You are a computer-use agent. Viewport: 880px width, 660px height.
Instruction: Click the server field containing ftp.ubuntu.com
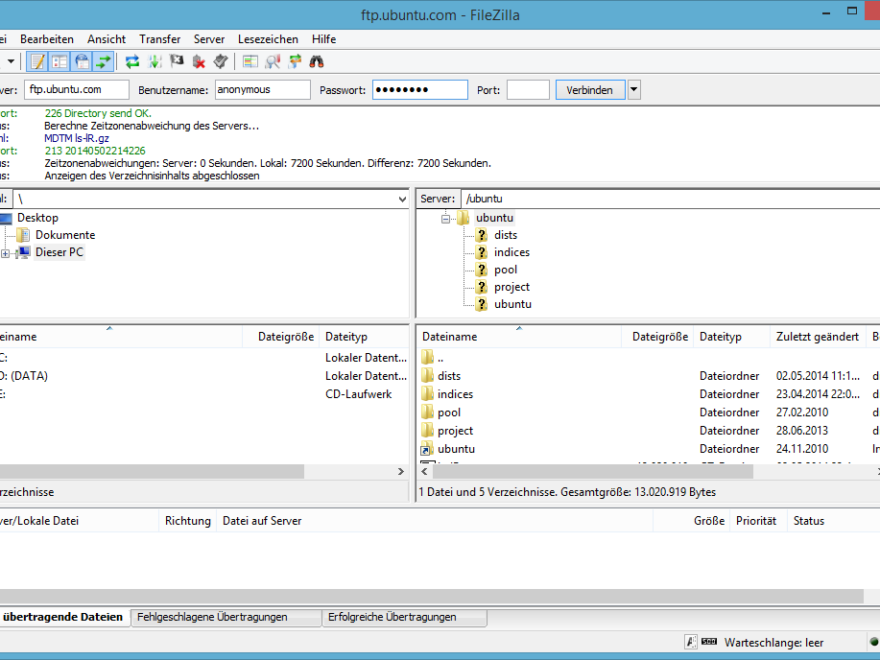pyautogui.click(x=76, y=90)
